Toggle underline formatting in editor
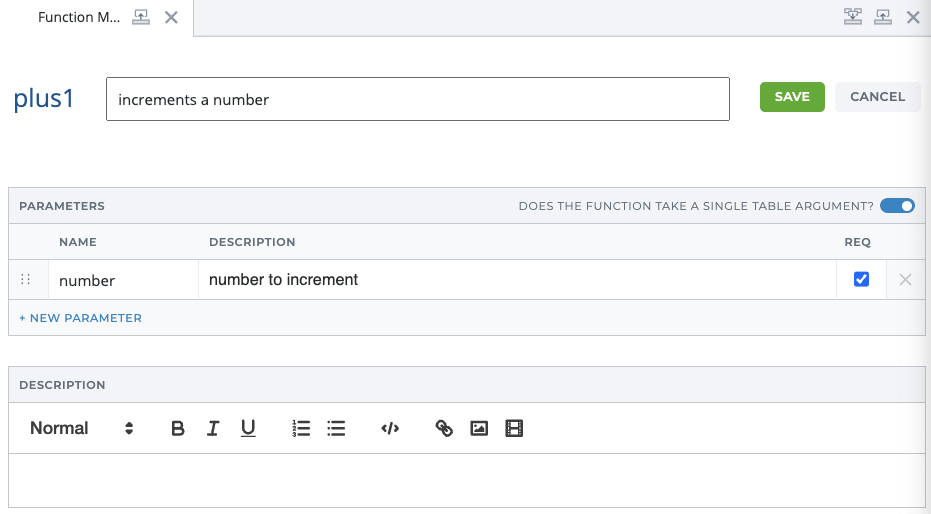Screen dimensions: 931x514 click(x=248, y=429)
